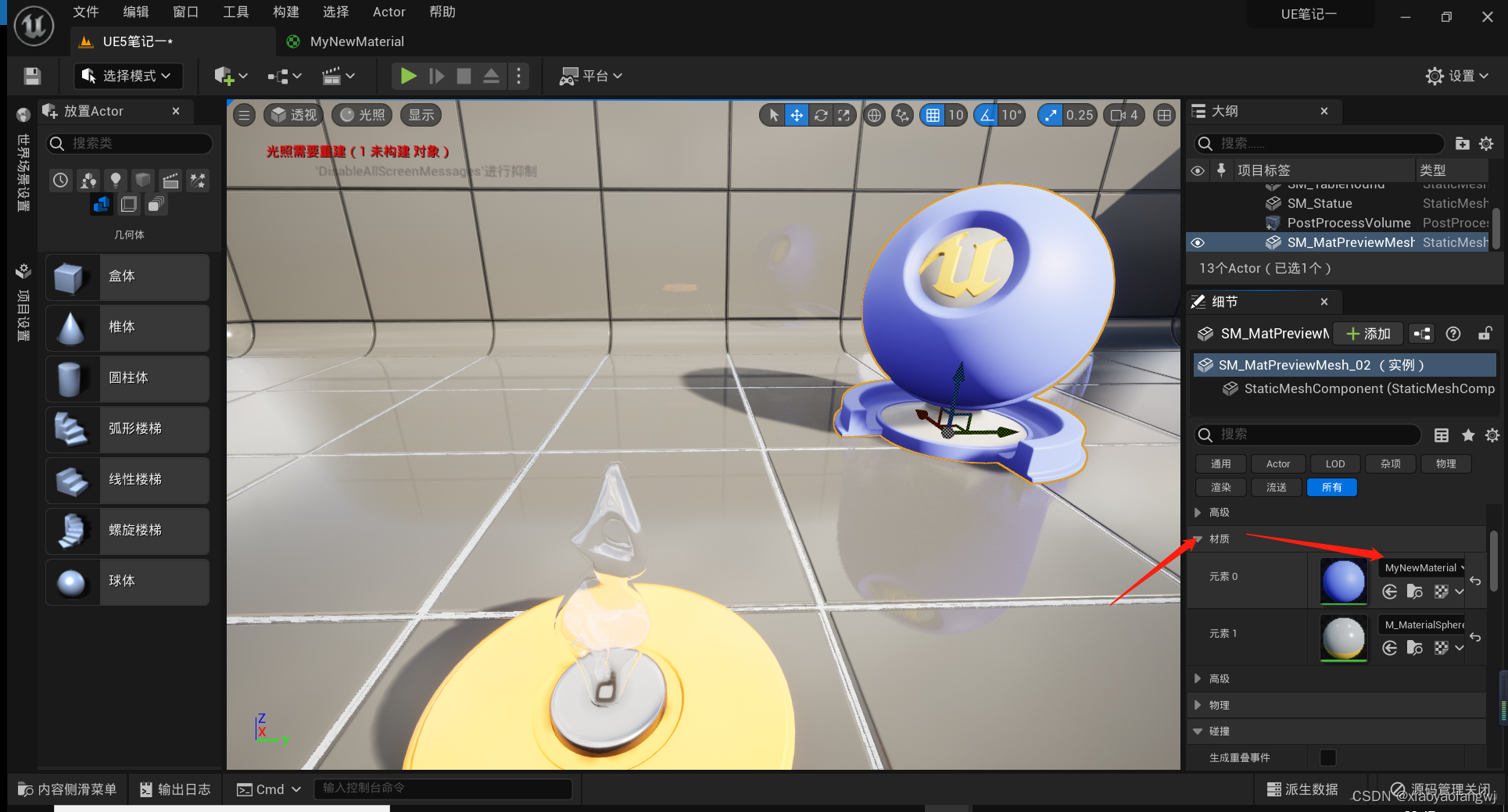Viewport: 1508px width, 812px height.
Task: Adjust camera speed 4 setting
Action: (1124, 115)
